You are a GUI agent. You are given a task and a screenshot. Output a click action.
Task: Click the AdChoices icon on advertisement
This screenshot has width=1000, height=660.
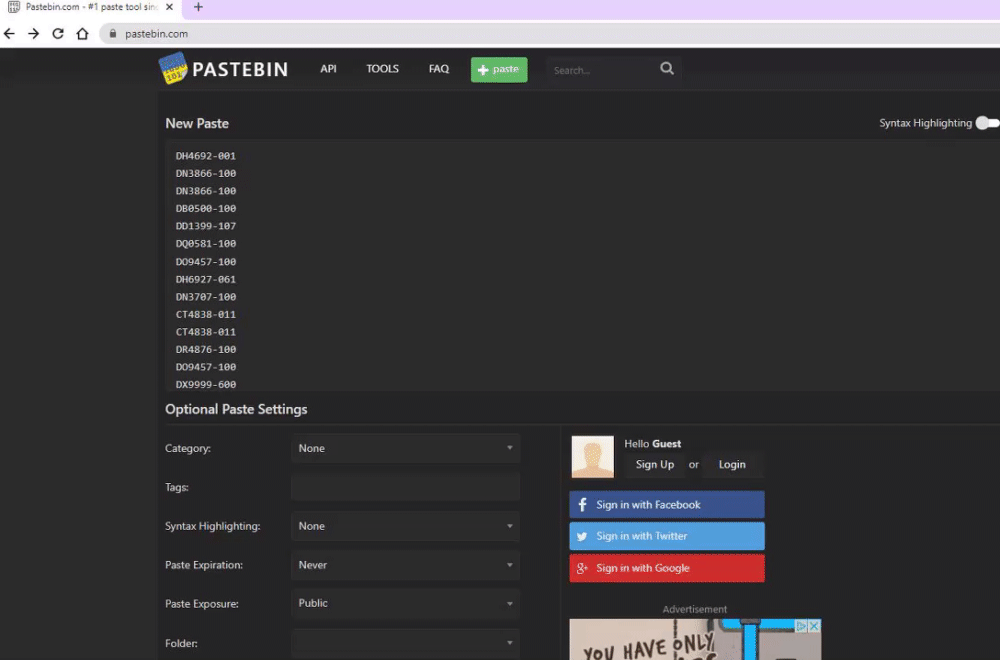click(x=801, y=626)
